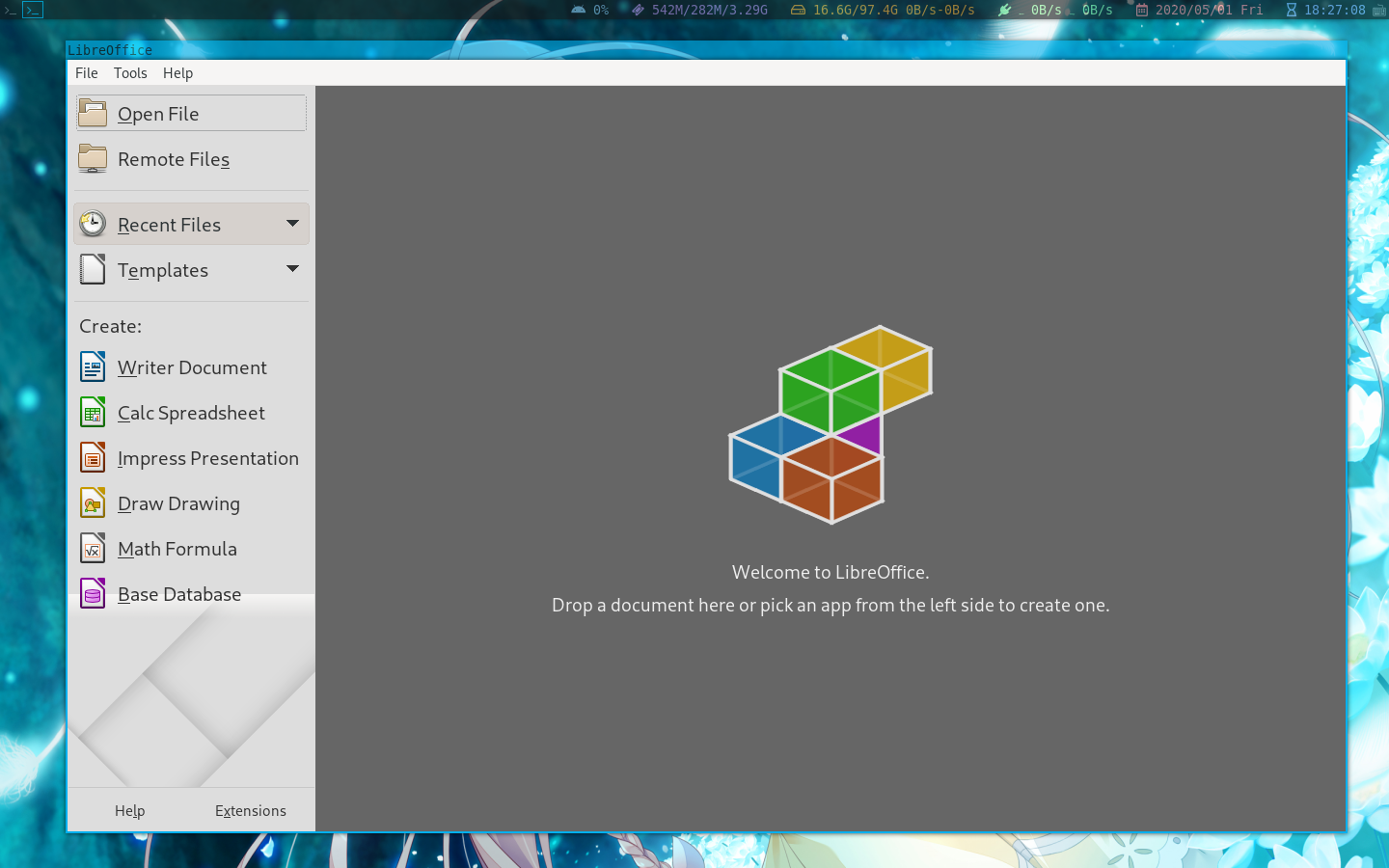Screen dimensions: 1389x868
Task: Click the Base Database icon
Action: [93, 593]
